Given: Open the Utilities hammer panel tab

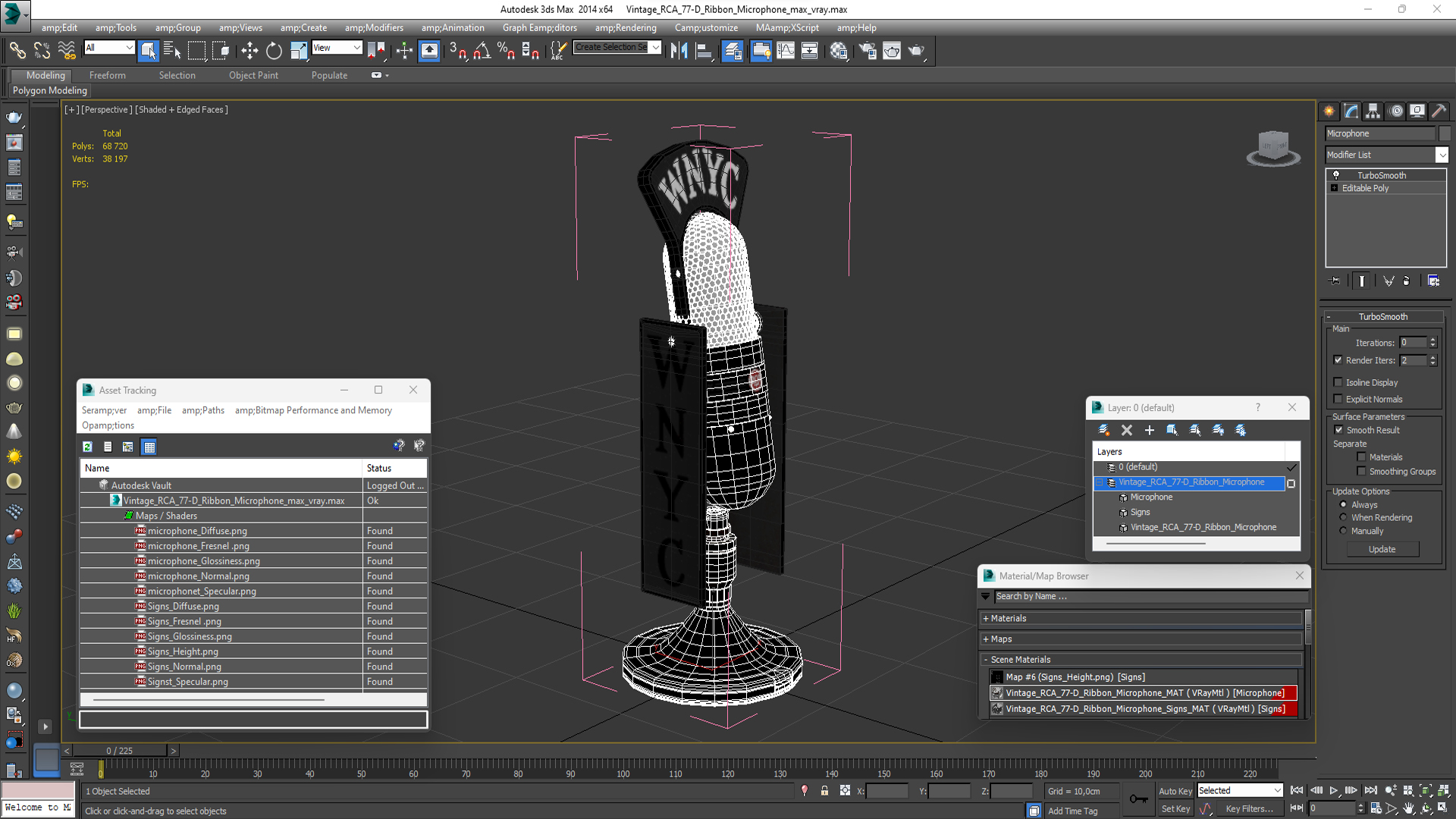Looking at the screenshot, I should click(1439, 111).
